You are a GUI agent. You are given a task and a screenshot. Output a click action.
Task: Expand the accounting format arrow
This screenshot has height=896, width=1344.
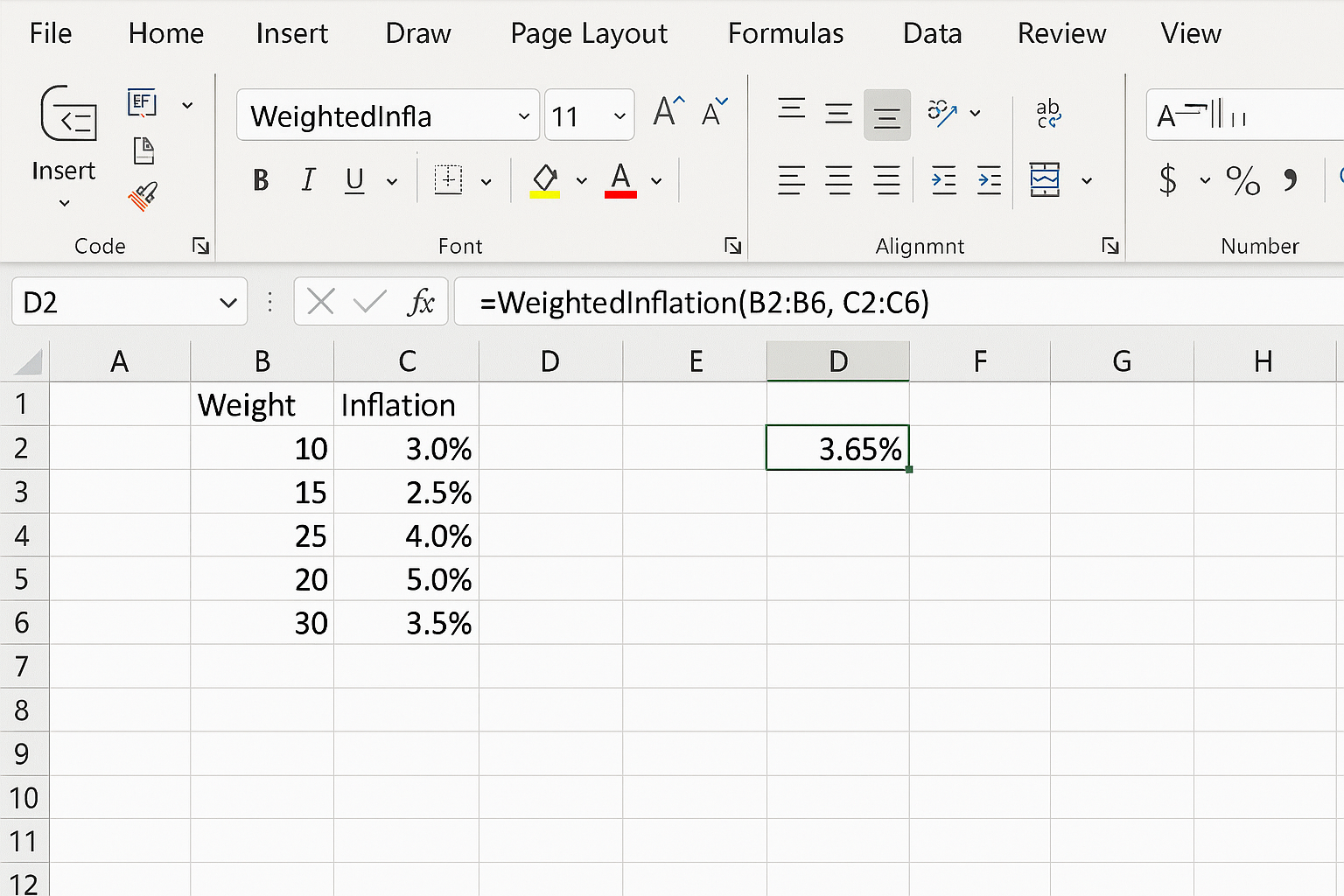(x=1205, y=180)
